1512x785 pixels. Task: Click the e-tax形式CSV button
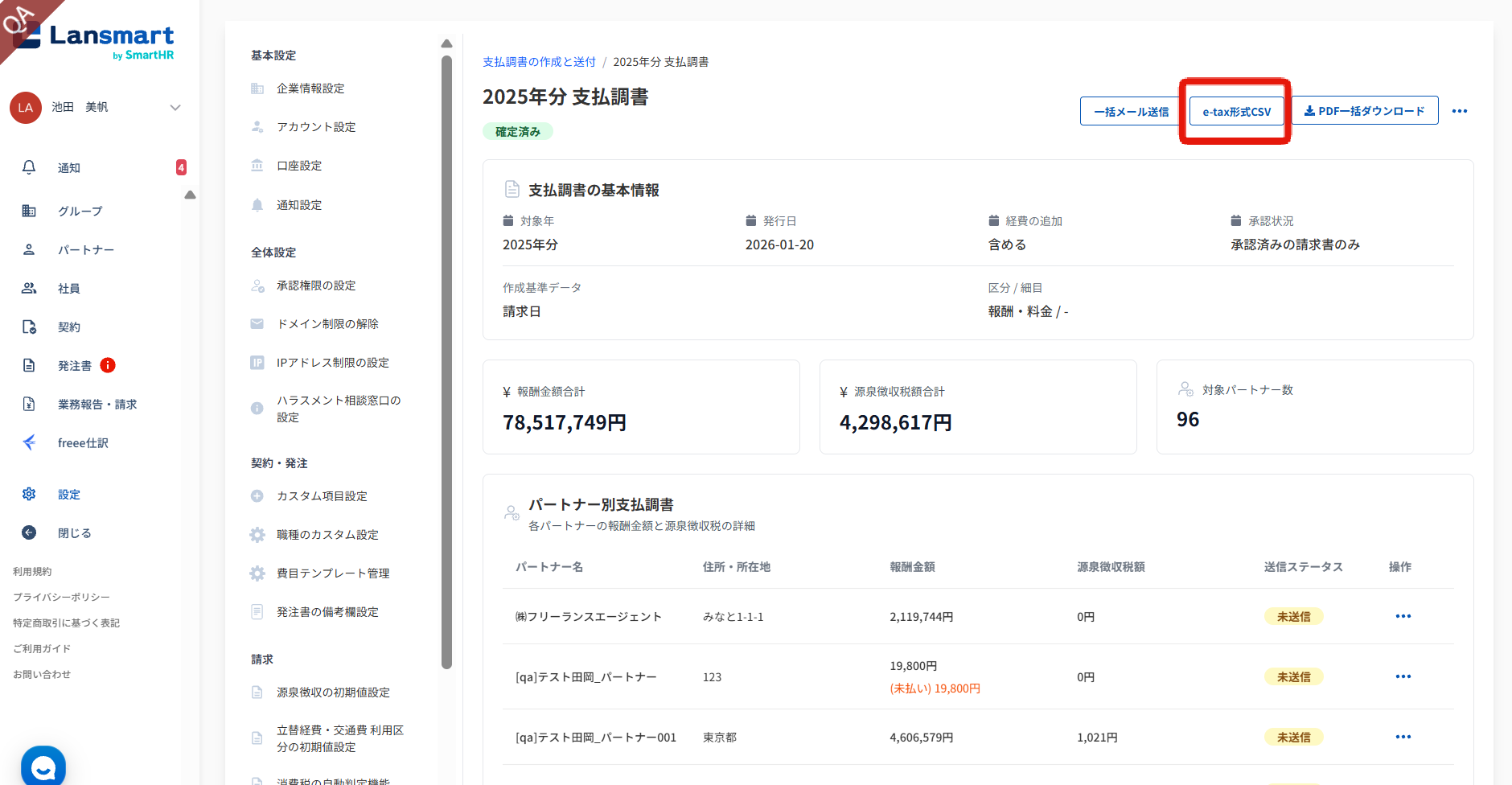[x=1236, y=111]
